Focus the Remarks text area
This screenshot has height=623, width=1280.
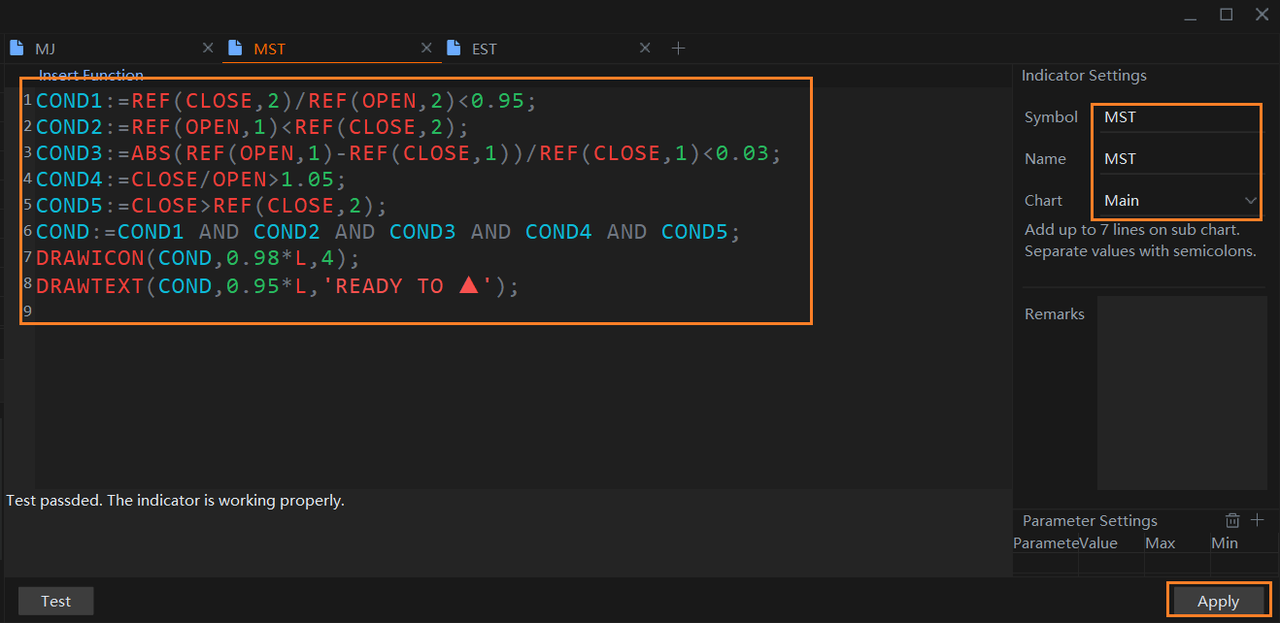1182,392
